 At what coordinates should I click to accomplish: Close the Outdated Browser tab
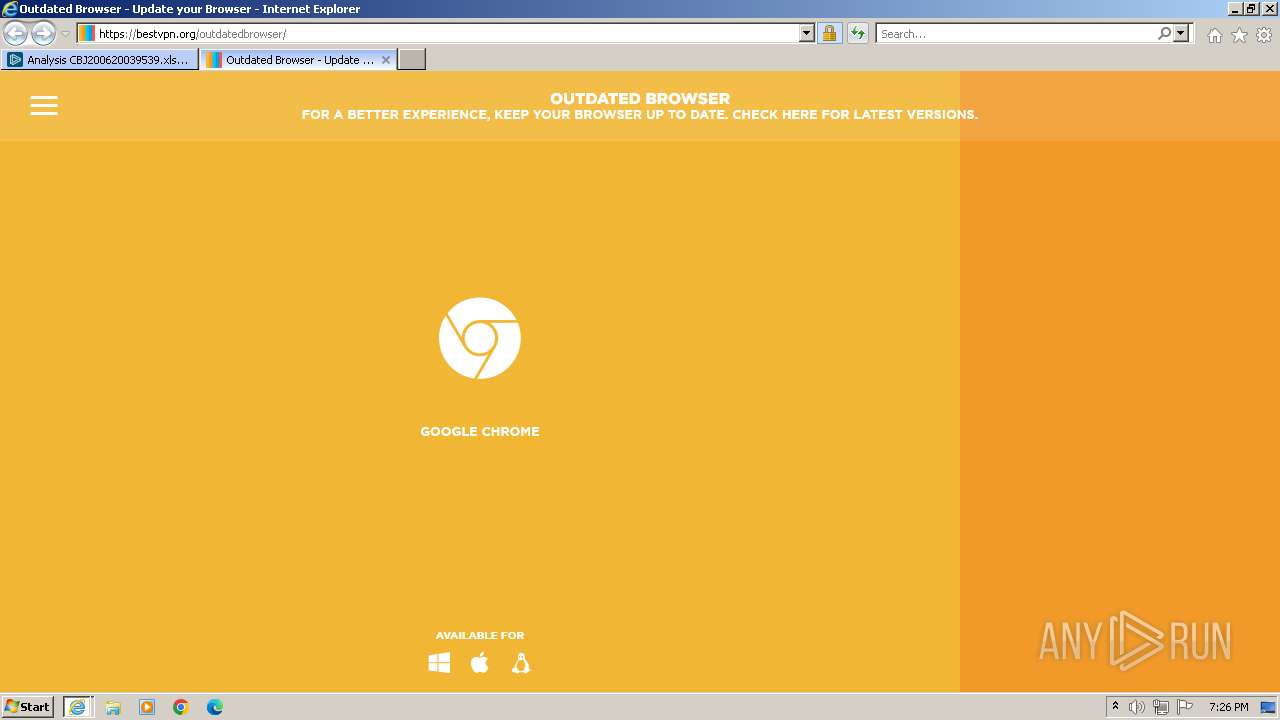386,60
